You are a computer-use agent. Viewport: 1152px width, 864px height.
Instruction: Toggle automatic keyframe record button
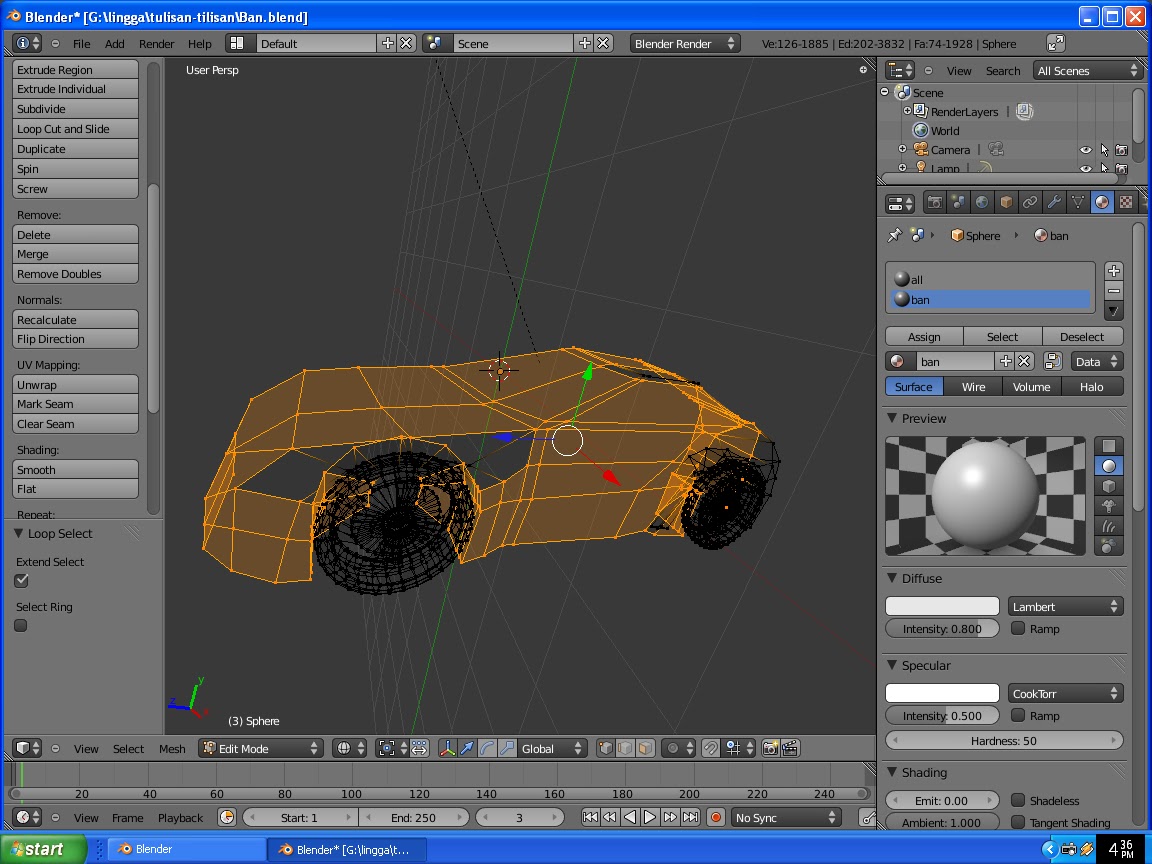(x=716, y=818)
